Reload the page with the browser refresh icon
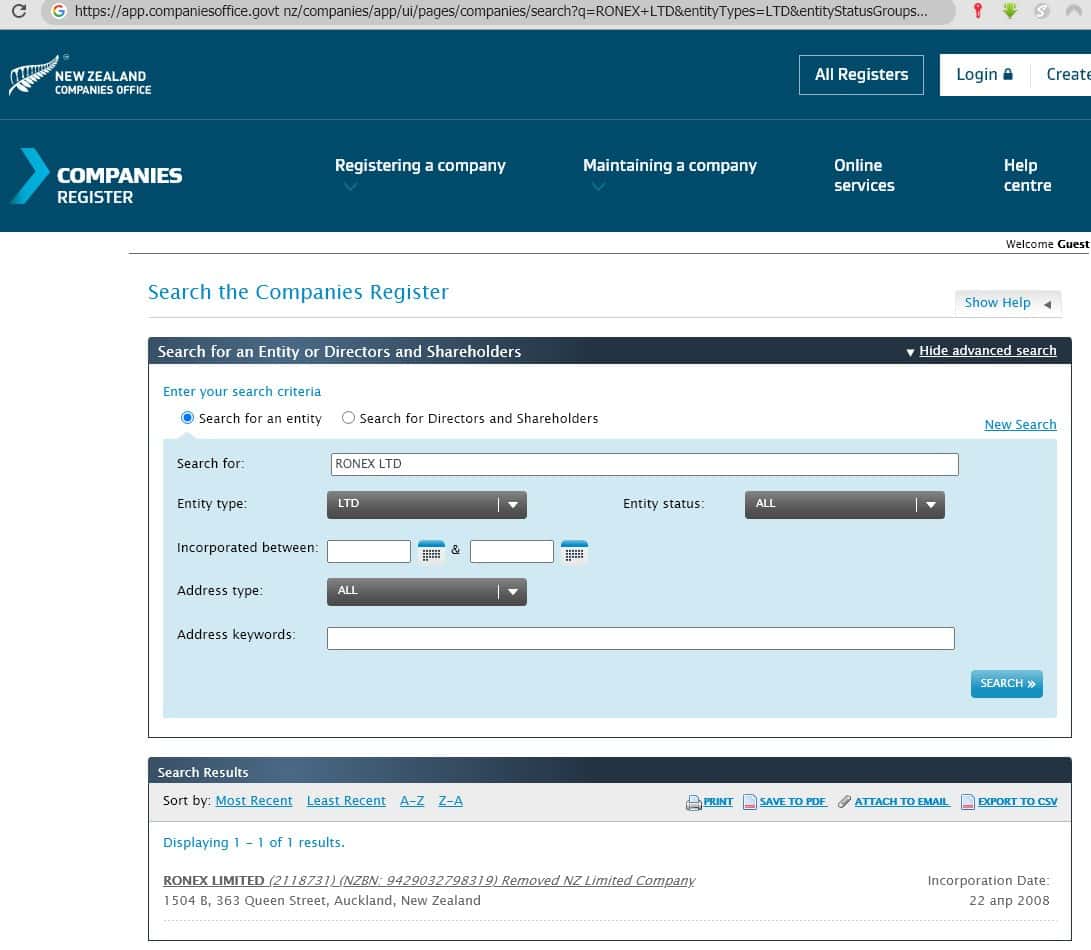 (19, 10)
